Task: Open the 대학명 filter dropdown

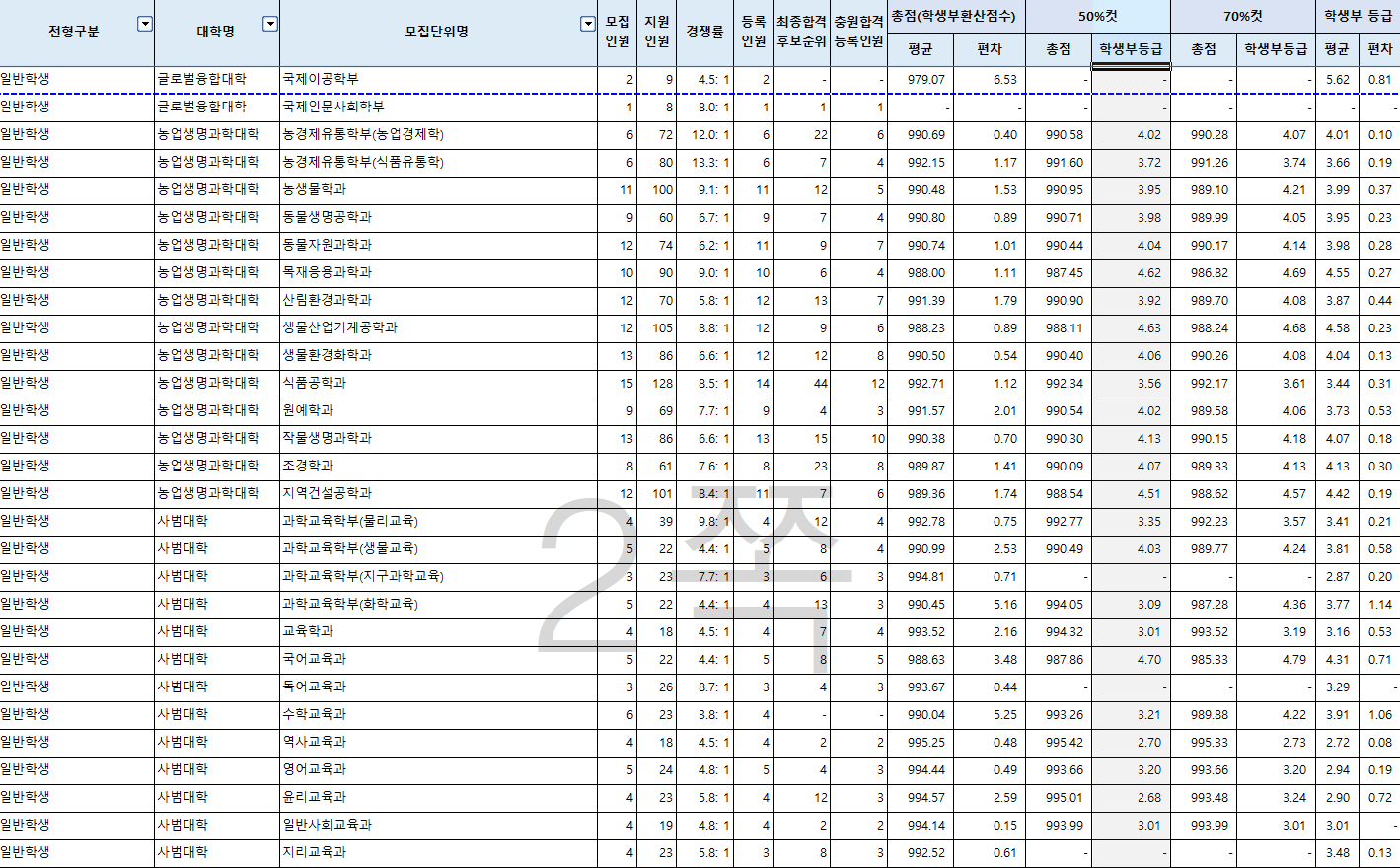Action: point(270,24)
